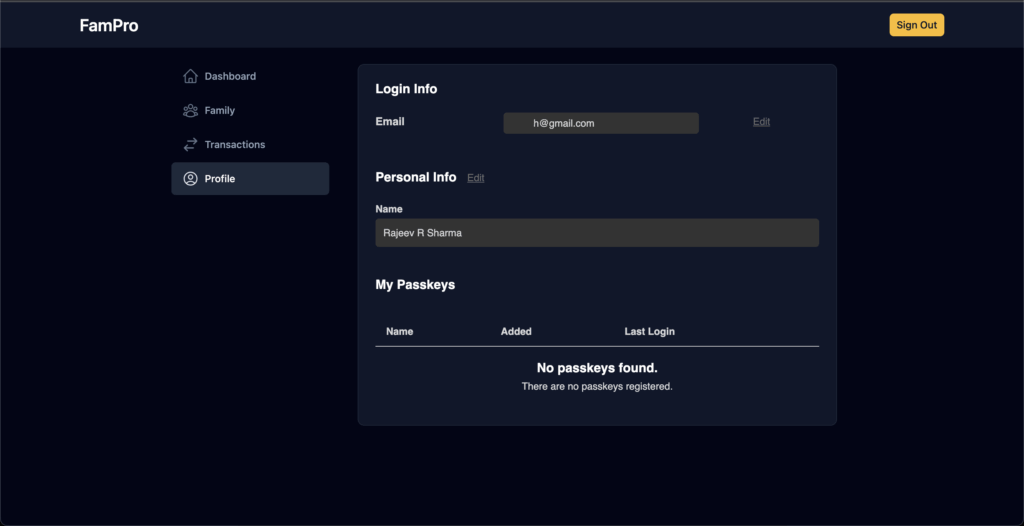Click the Email label
Screen dimensions: 1024x526
point(390,122)
